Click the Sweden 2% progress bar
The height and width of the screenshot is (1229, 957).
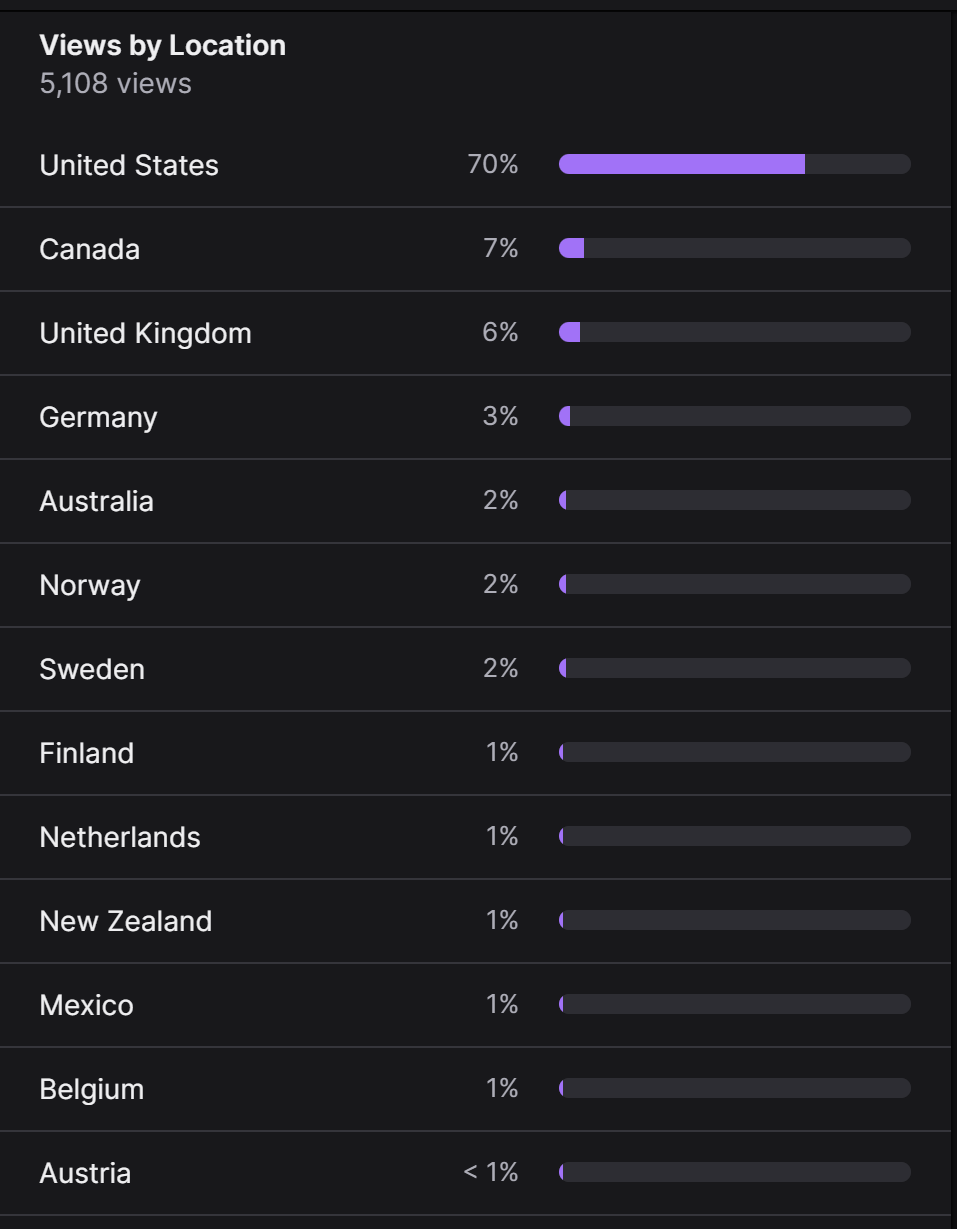coord(735,668)
